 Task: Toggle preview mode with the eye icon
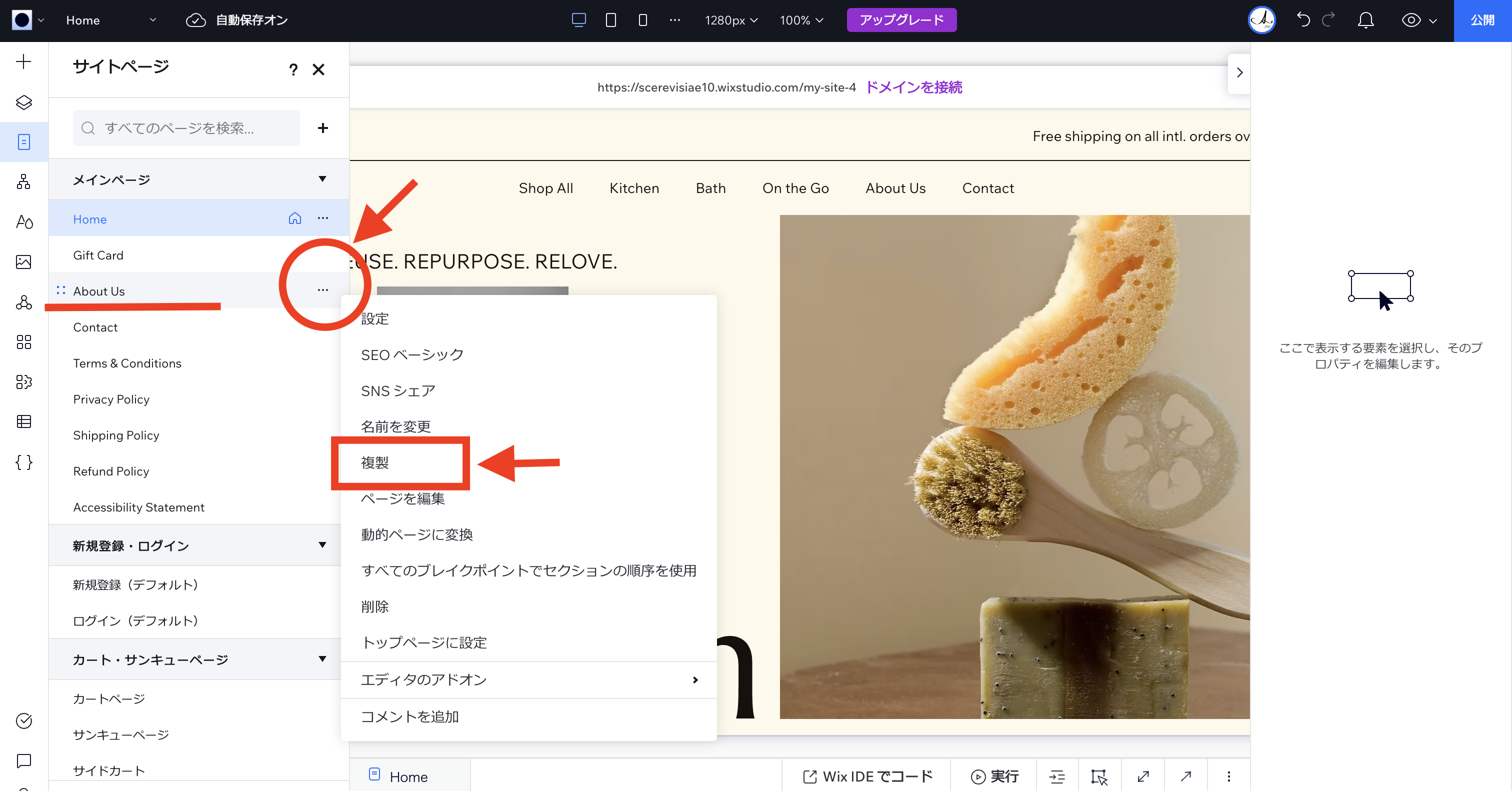point(1411,20)
